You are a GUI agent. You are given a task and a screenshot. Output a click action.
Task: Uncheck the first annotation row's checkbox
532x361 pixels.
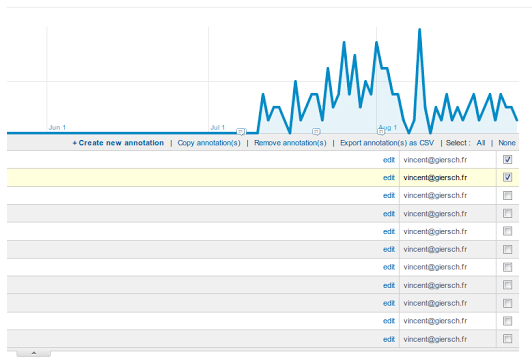(507, 159)
